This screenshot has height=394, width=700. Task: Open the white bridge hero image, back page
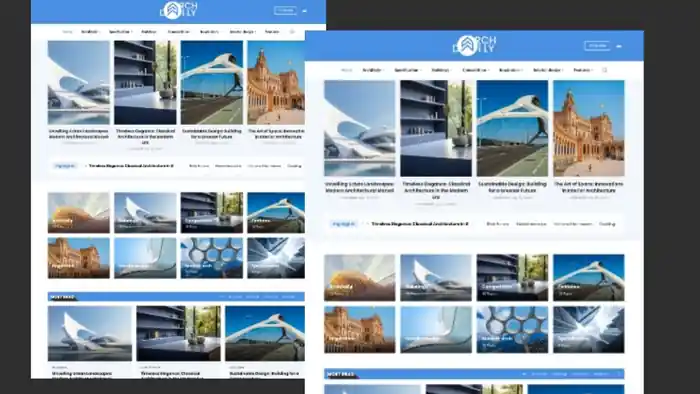tap(212, 83)
